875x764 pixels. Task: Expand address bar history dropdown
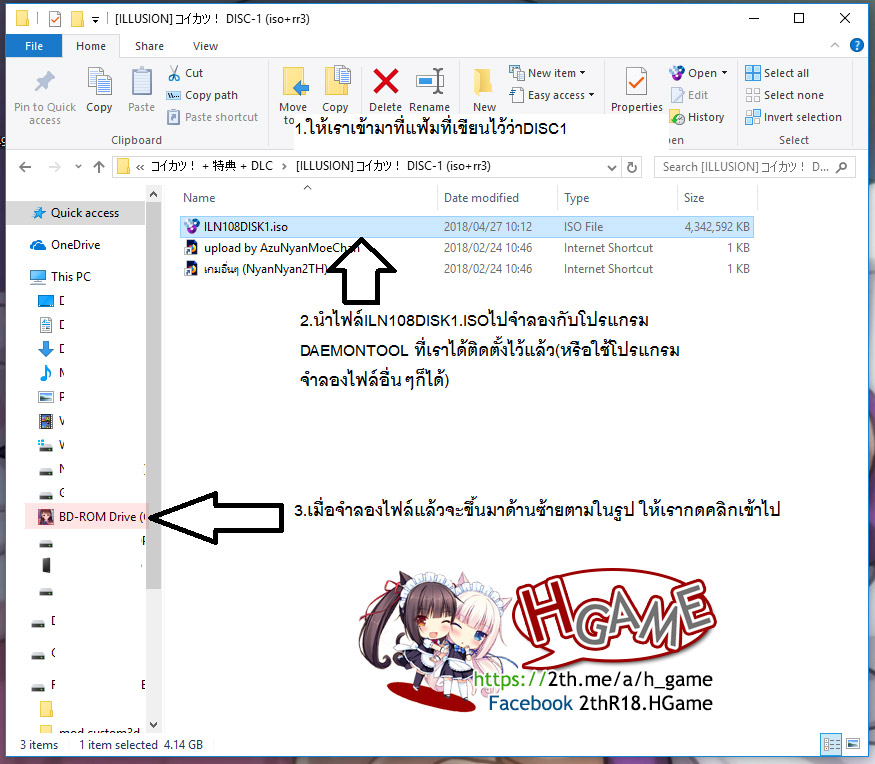pos(612,167)
